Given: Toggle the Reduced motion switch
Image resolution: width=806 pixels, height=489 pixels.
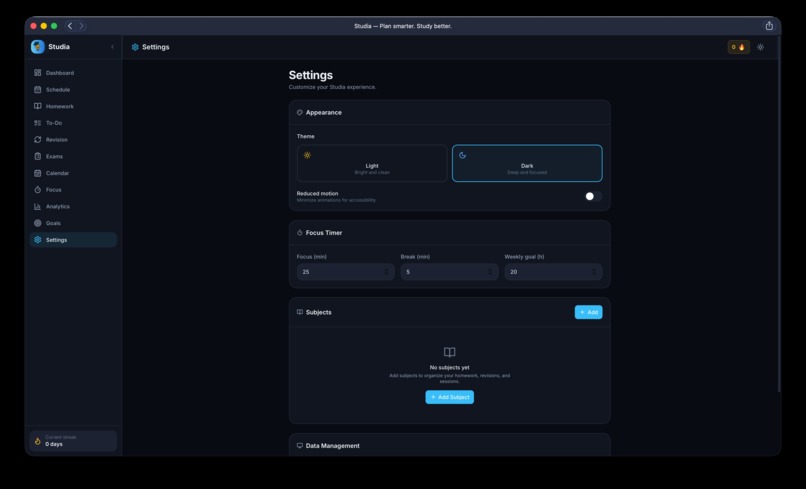Looking at the screenshot, I should 593,196.
